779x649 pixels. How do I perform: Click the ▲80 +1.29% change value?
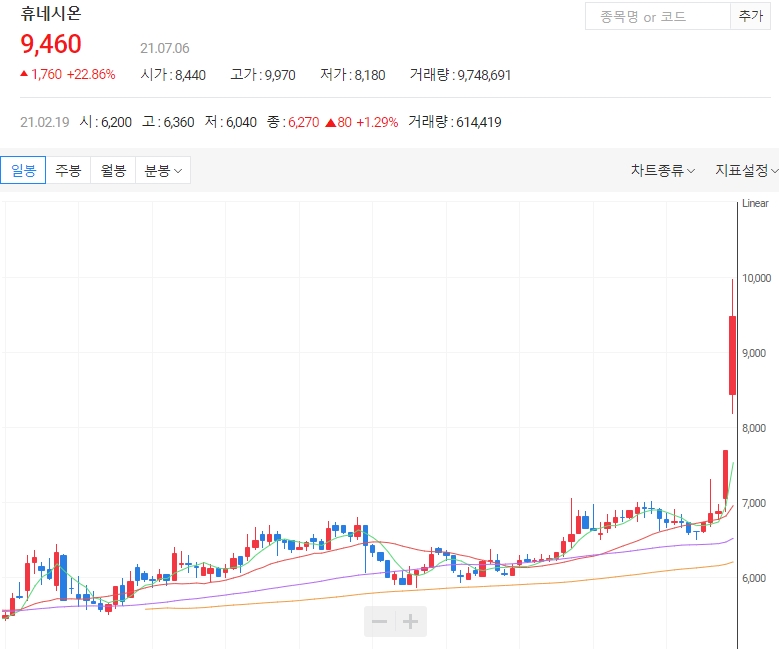(362, 122)
